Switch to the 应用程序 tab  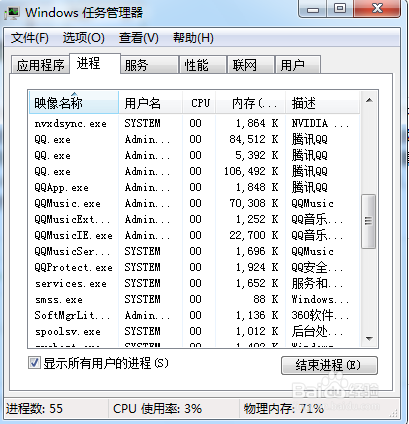coord(40,65)
